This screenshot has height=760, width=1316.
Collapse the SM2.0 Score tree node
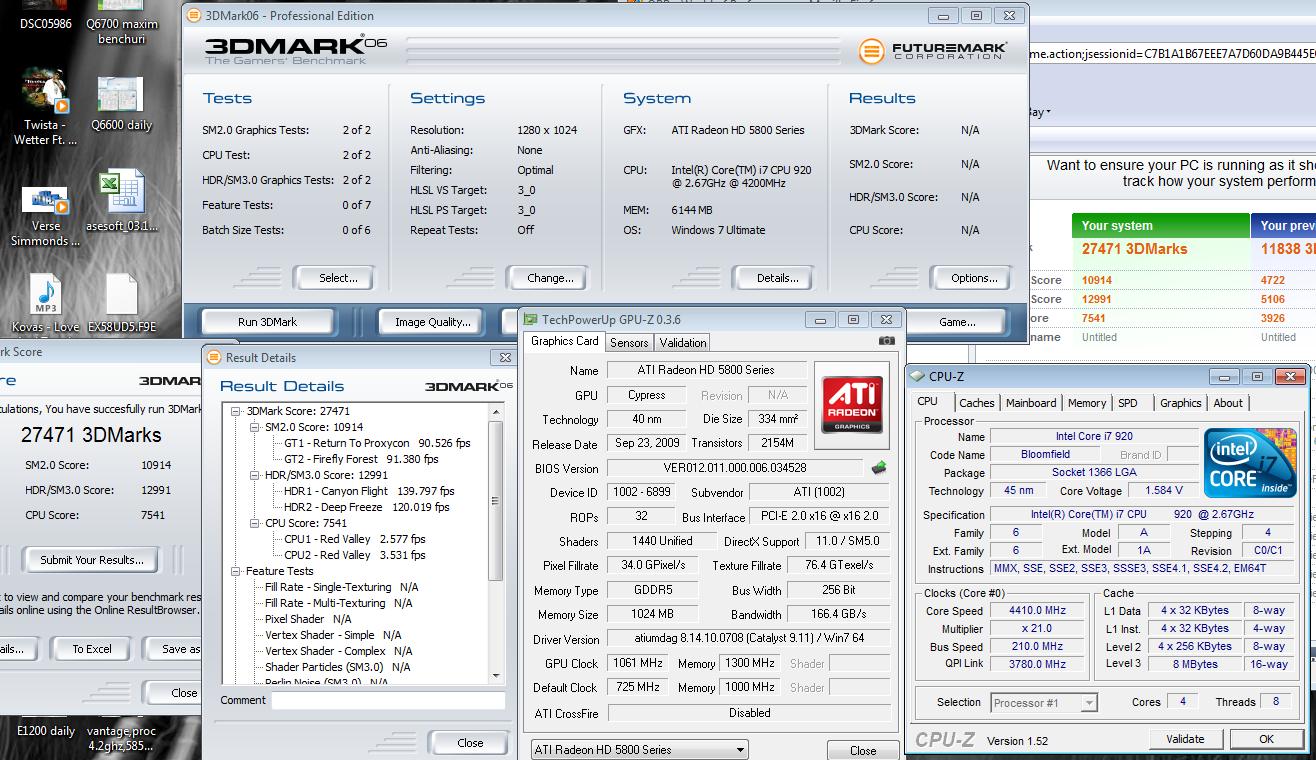coord(254,427)
